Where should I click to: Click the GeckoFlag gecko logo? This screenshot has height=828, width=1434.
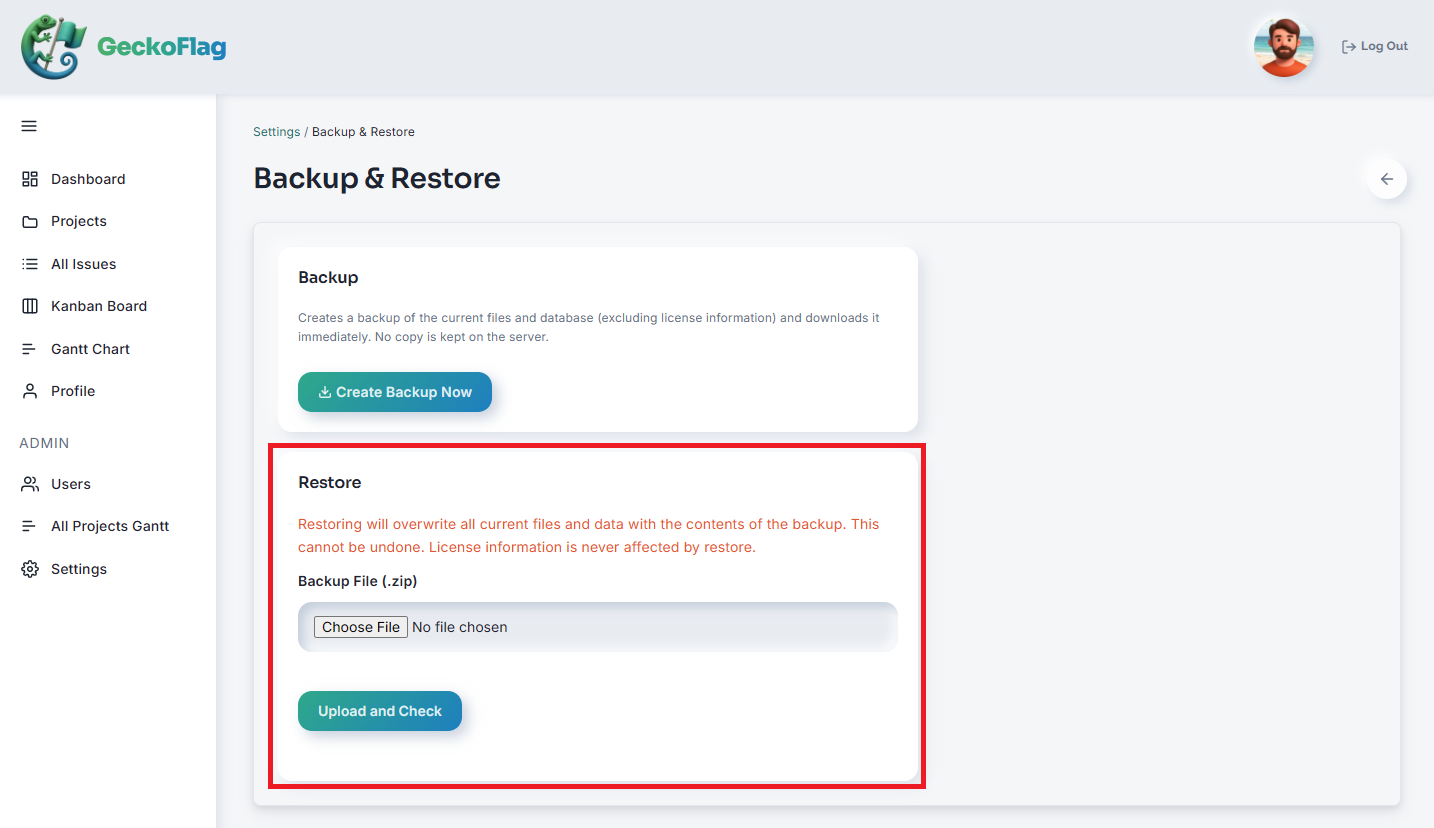(x=54, y=47)
